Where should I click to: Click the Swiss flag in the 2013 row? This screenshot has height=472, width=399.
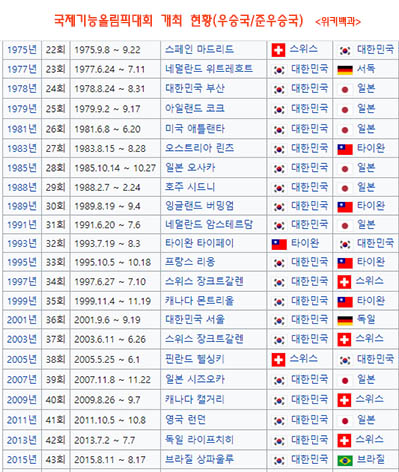[344, 441]
